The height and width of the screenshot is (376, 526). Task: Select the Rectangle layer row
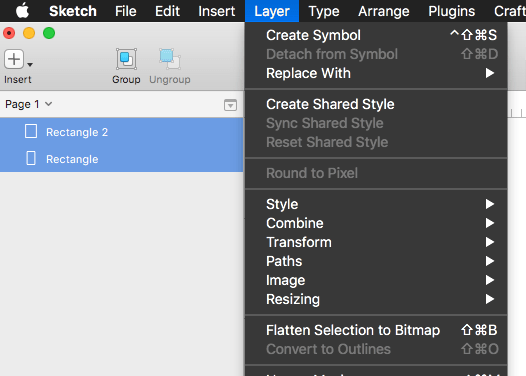click(x=121, y=159)
